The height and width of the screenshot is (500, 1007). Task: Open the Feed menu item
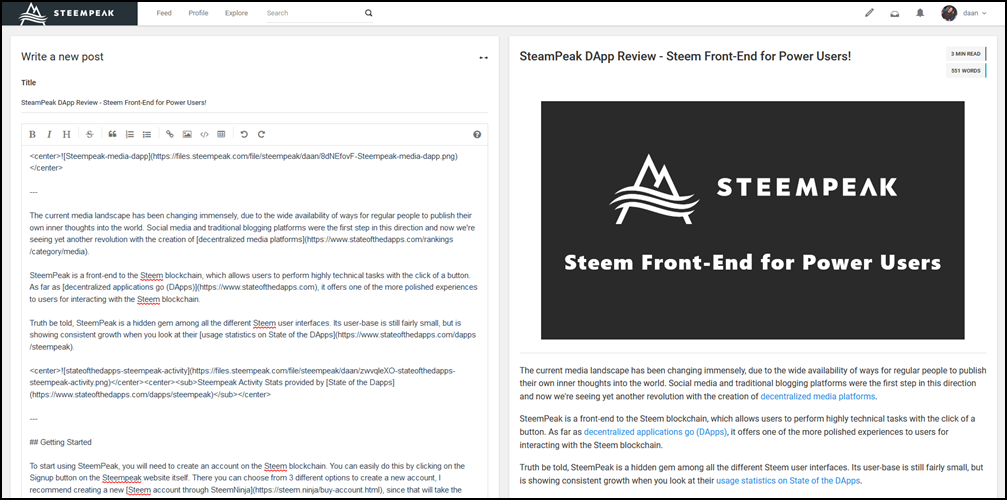point(164,13)
